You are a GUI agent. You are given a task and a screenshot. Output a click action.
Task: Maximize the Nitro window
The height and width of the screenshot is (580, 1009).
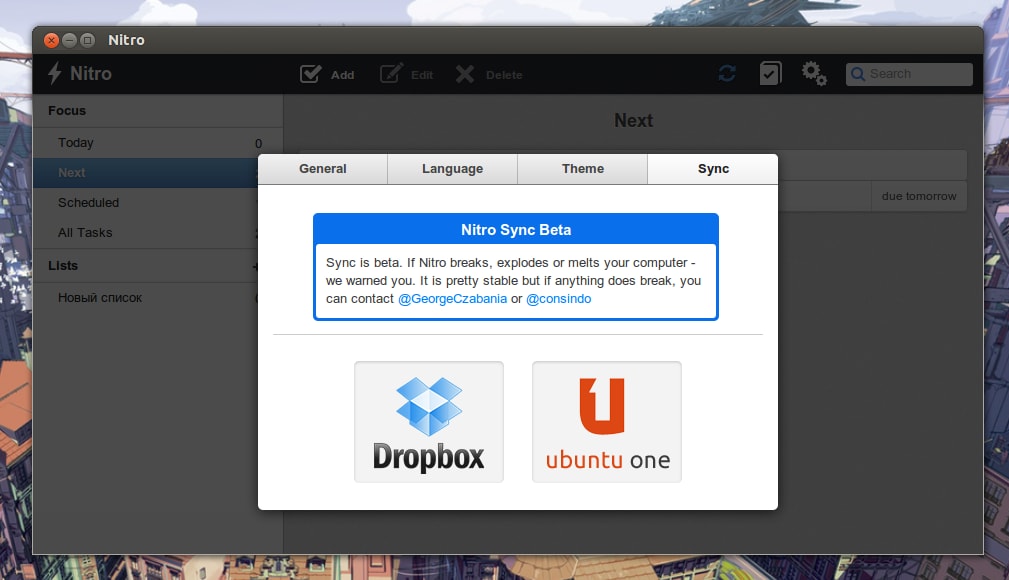[x=88, y=40]
